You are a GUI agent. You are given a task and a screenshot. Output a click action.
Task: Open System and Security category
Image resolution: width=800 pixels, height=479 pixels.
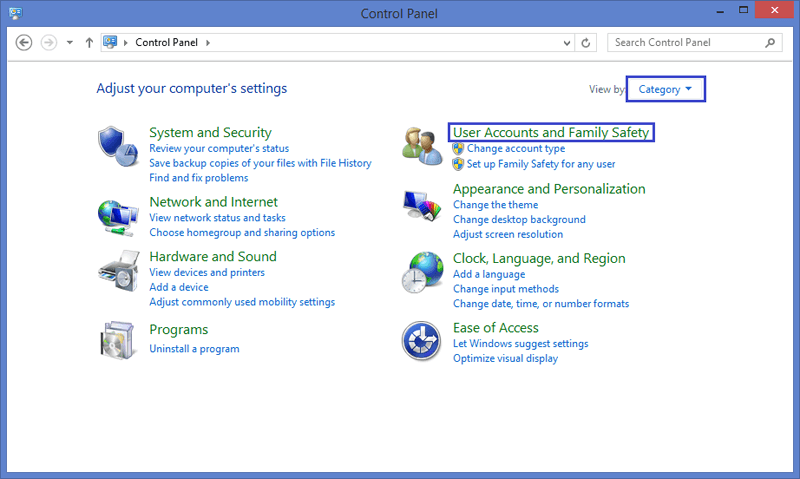210,133
